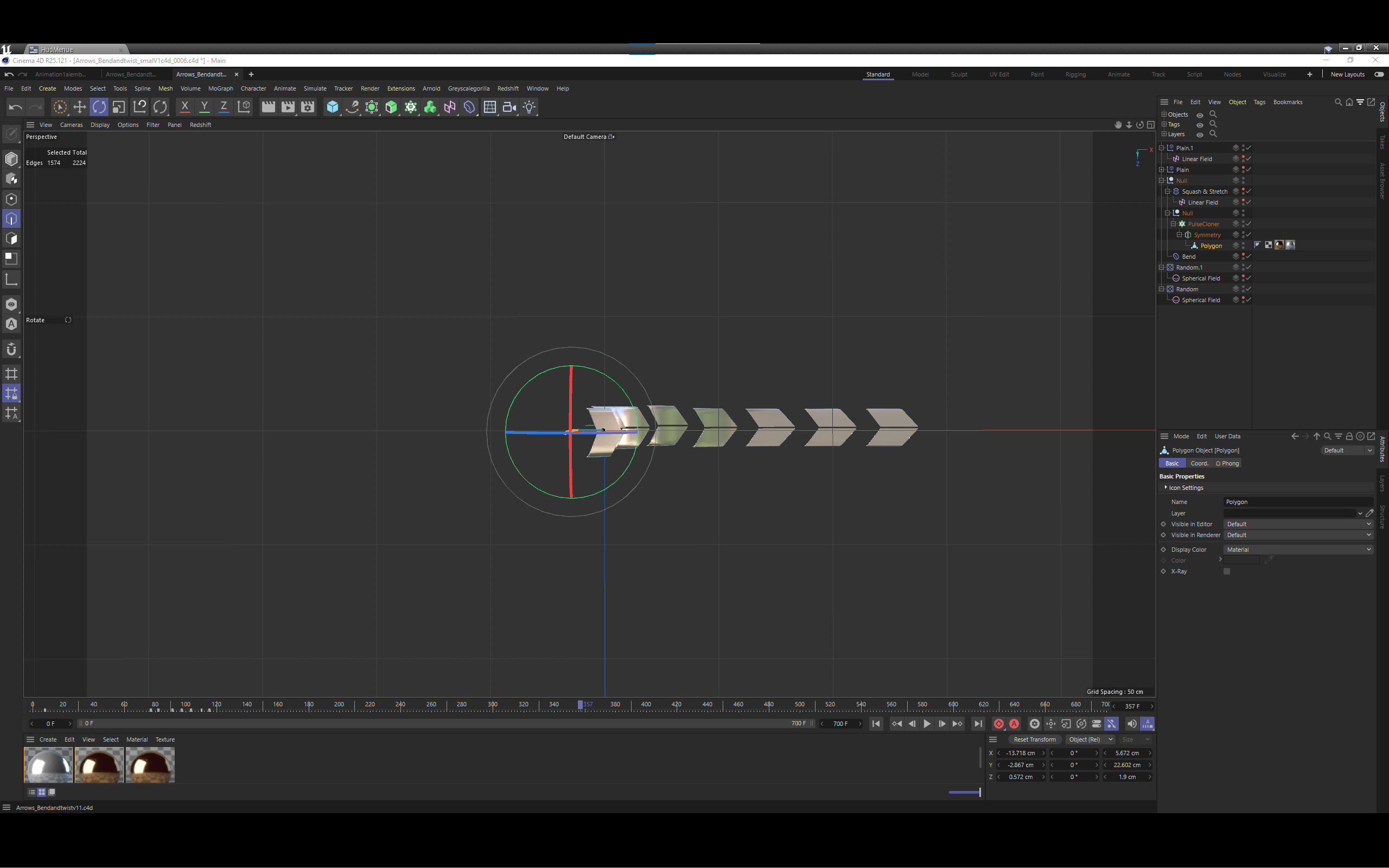Toggle the New Layouts switch

point(1379,74)
